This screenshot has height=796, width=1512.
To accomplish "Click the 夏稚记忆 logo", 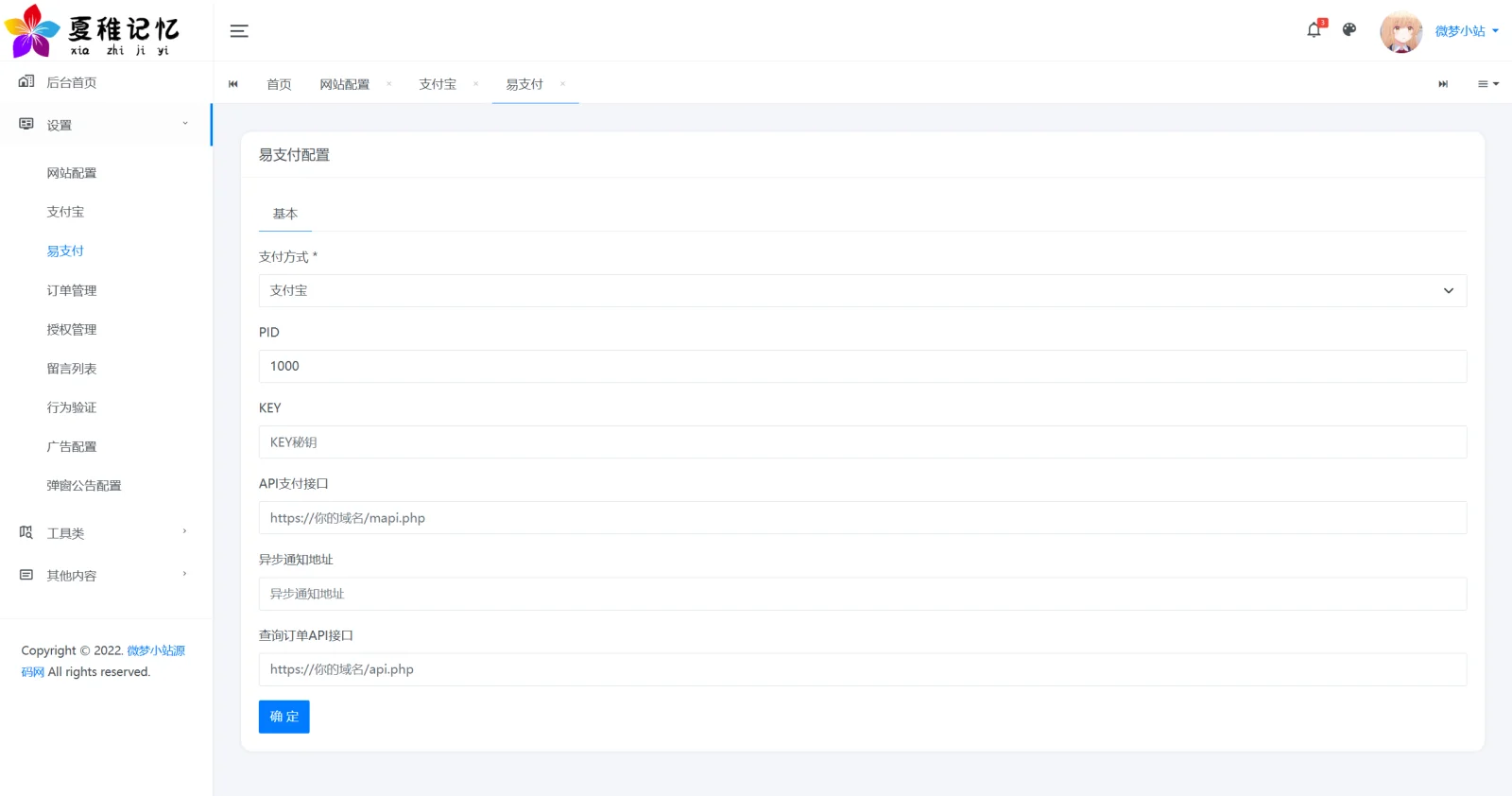I will click(x=93, y=31).
